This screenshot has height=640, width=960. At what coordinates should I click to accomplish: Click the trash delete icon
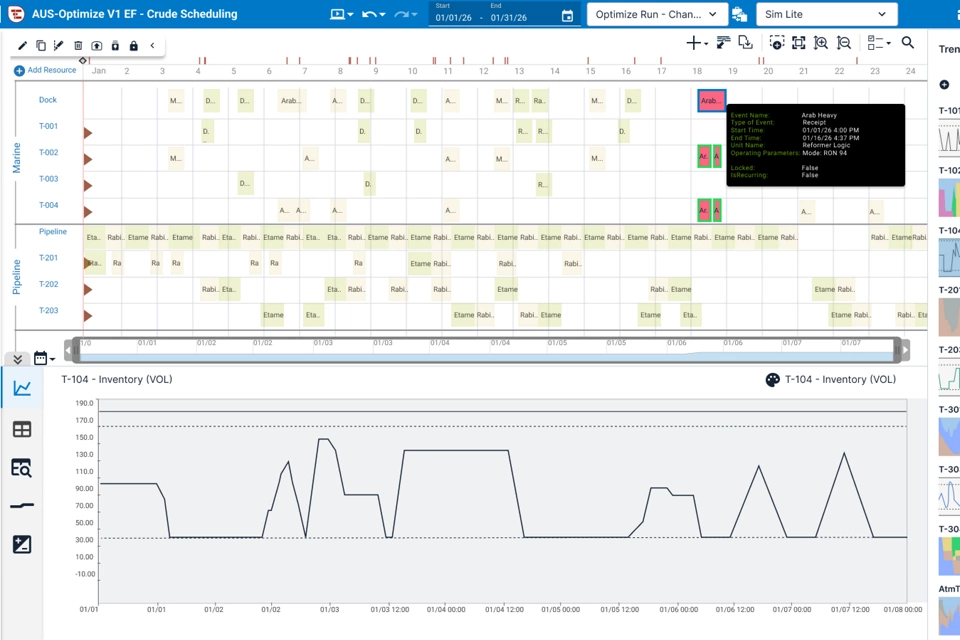78,45
